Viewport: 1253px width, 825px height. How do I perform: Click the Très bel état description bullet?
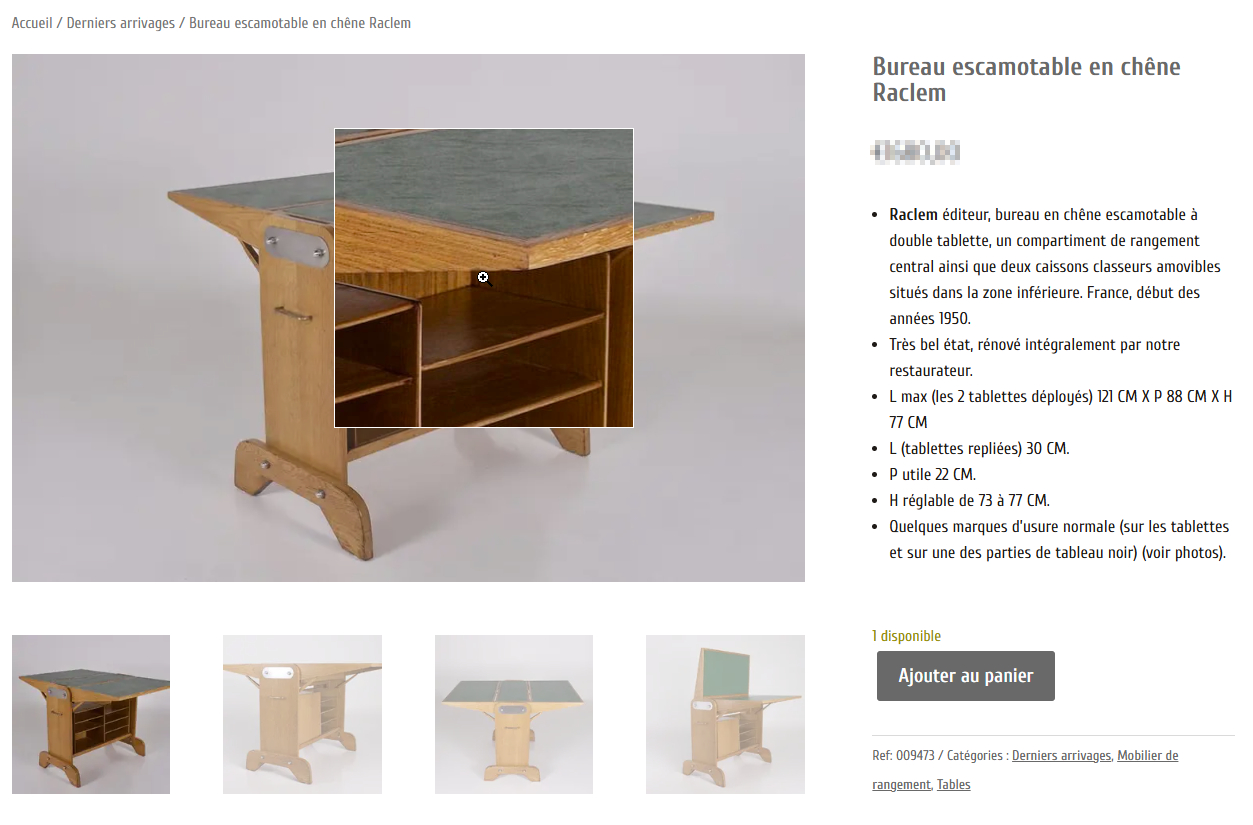(1035, 358)
